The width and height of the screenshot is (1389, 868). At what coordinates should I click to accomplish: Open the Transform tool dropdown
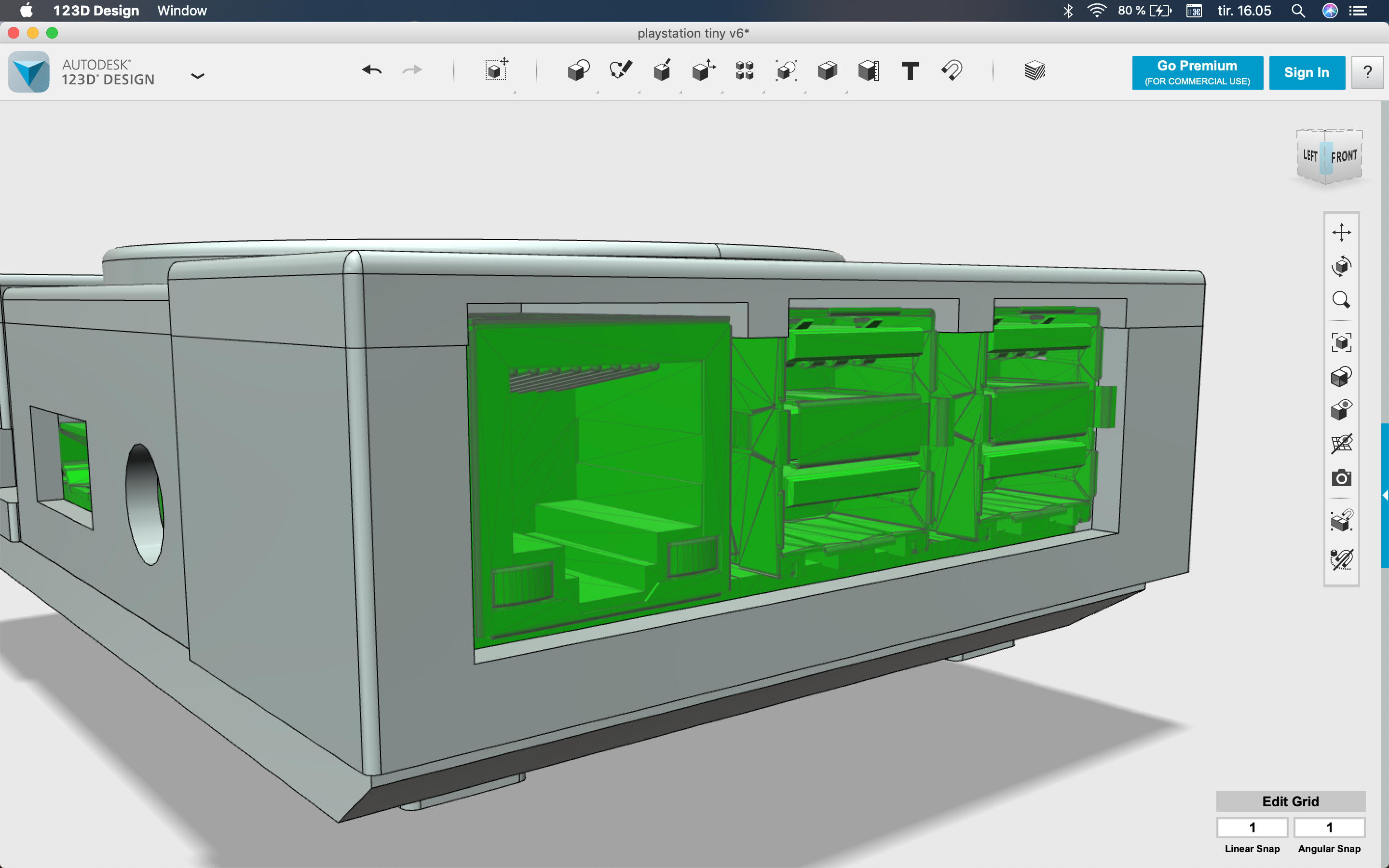coord(496,70)
